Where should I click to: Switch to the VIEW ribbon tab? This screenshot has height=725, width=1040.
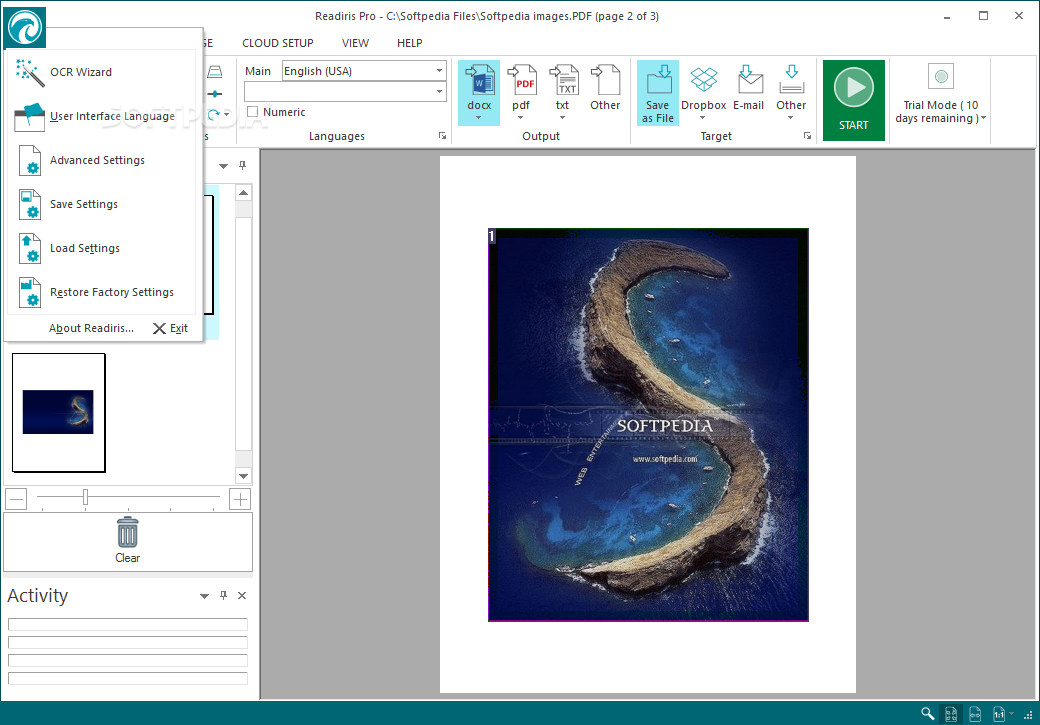pos(355,43)
